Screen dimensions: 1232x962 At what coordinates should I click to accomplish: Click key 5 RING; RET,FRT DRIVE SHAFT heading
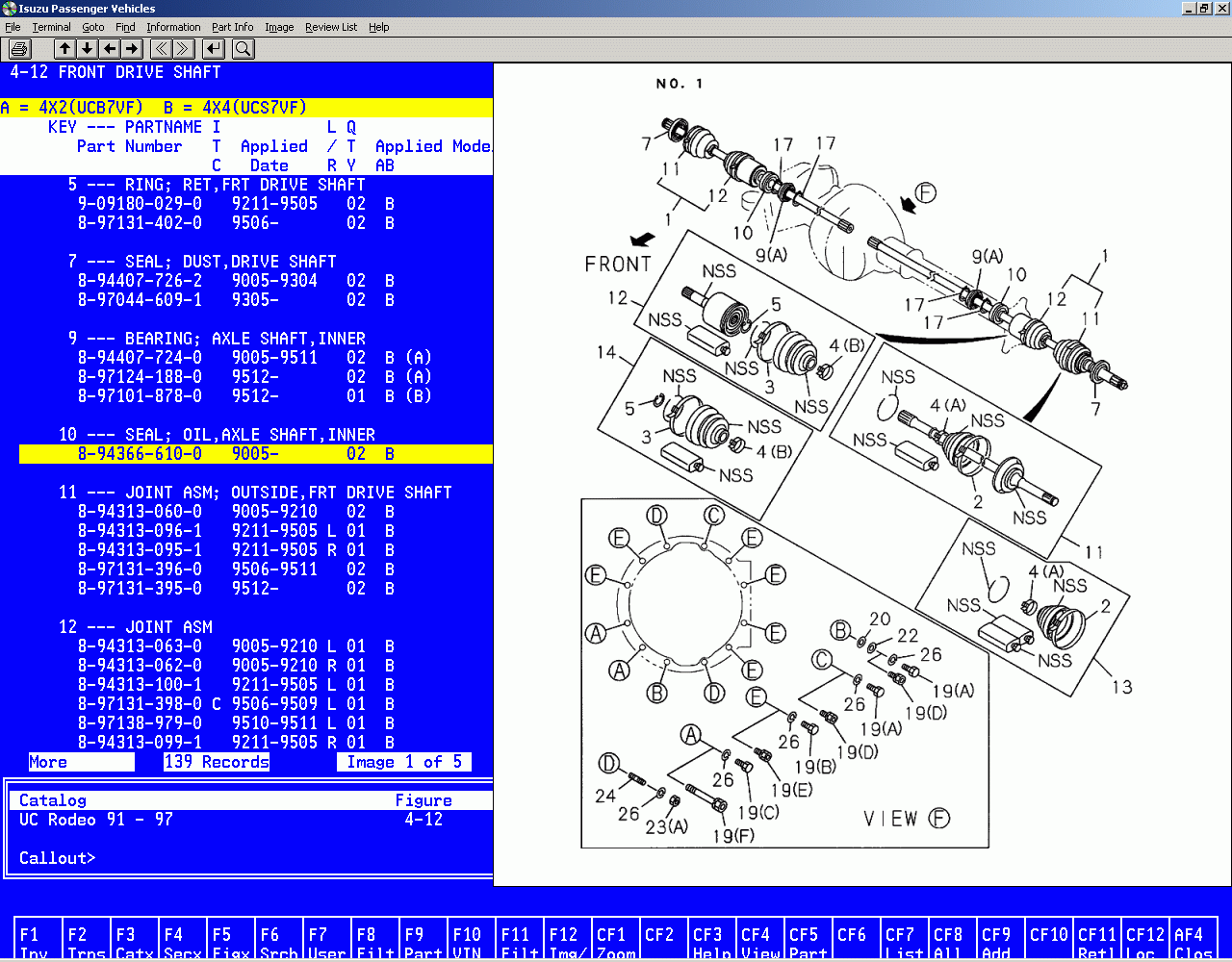tap(217, 185)
